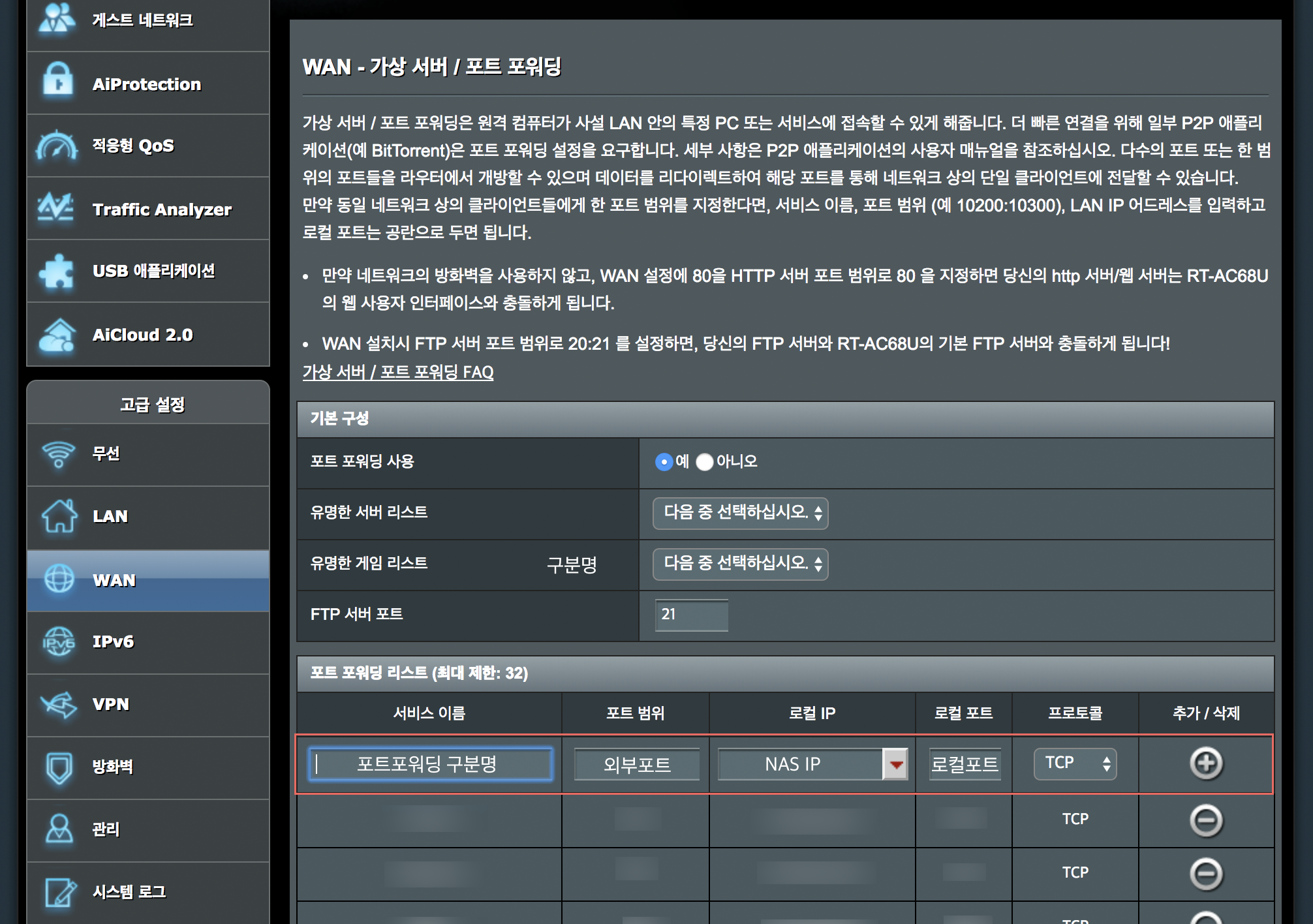Select 예 to enable port forwarding
This screenshot has height=924, width=1313.
pyautogui.click(x=664, y=462)
